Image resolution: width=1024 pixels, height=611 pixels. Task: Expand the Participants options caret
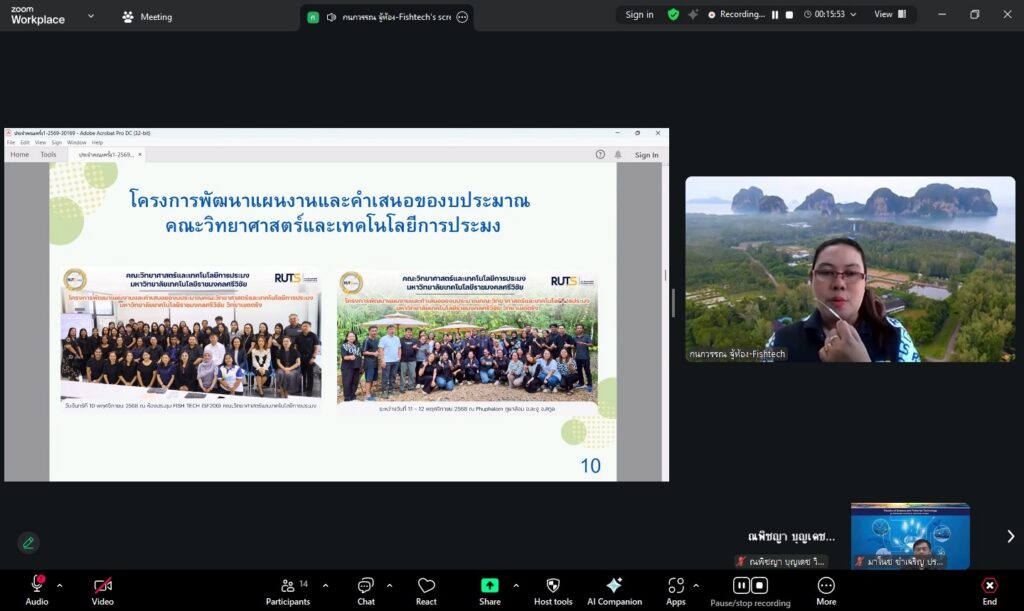click(325, 585)
